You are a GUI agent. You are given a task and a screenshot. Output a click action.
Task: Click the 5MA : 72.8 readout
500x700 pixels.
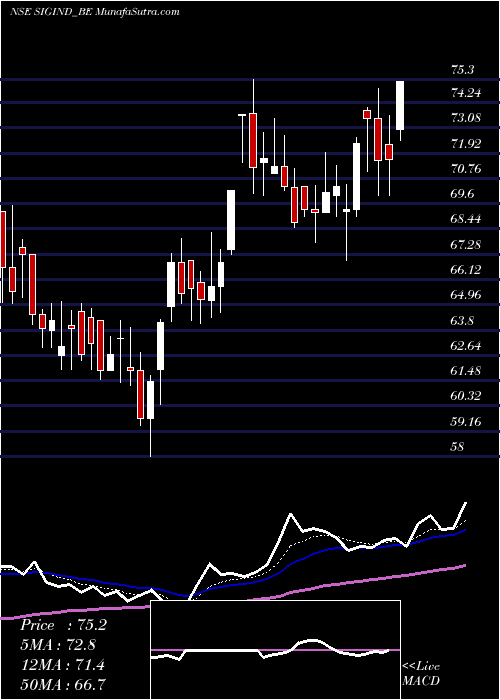(x=58, y=645)
